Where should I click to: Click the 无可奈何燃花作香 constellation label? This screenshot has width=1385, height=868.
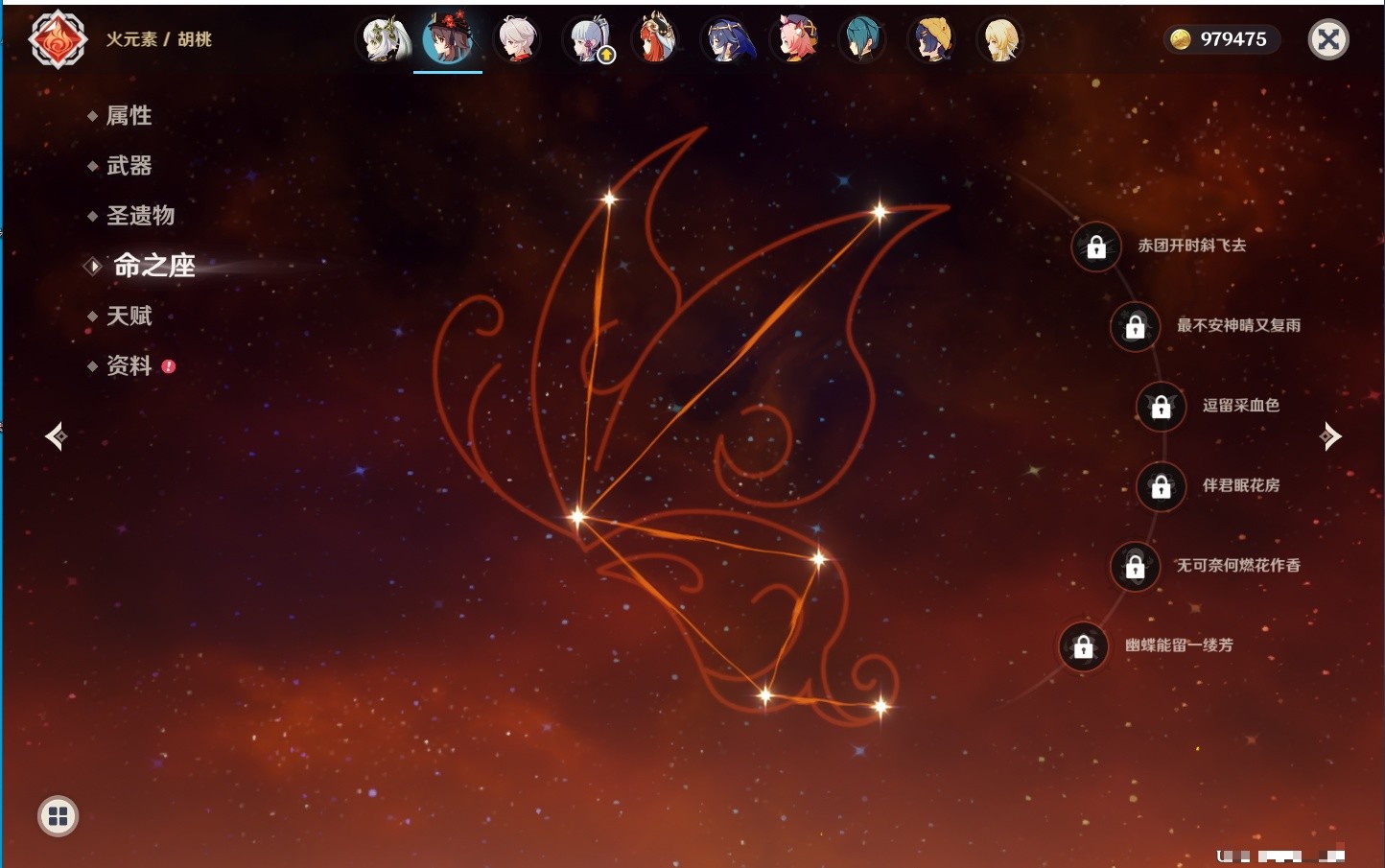(x=1238, y=565)
